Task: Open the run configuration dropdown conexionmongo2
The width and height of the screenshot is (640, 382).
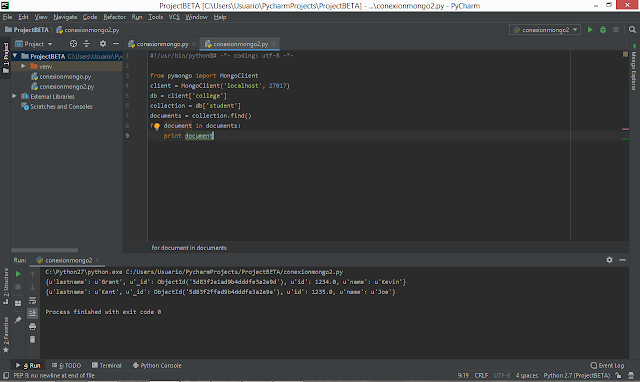Action: tap(545, 30)
